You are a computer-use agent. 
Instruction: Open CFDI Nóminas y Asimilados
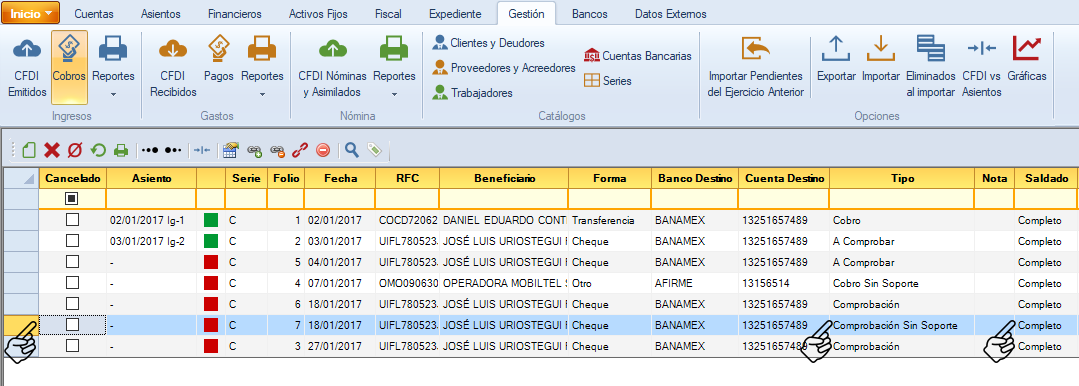[332, 67]
